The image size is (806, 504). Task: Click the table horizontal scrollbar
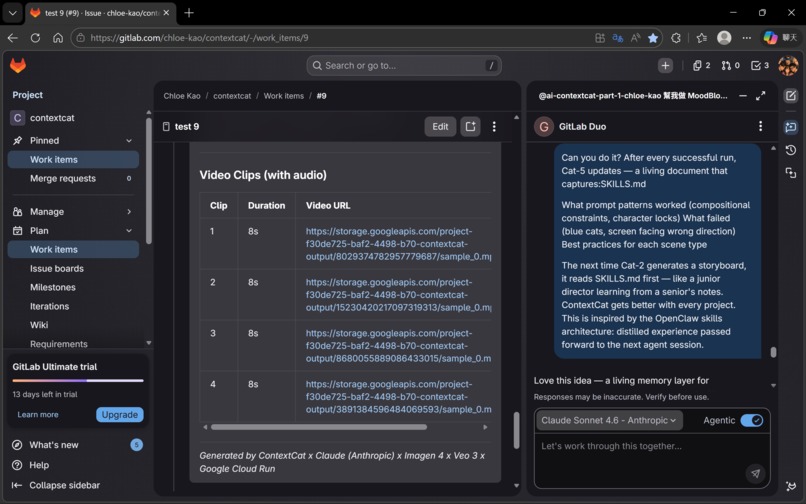click(319, 427)
